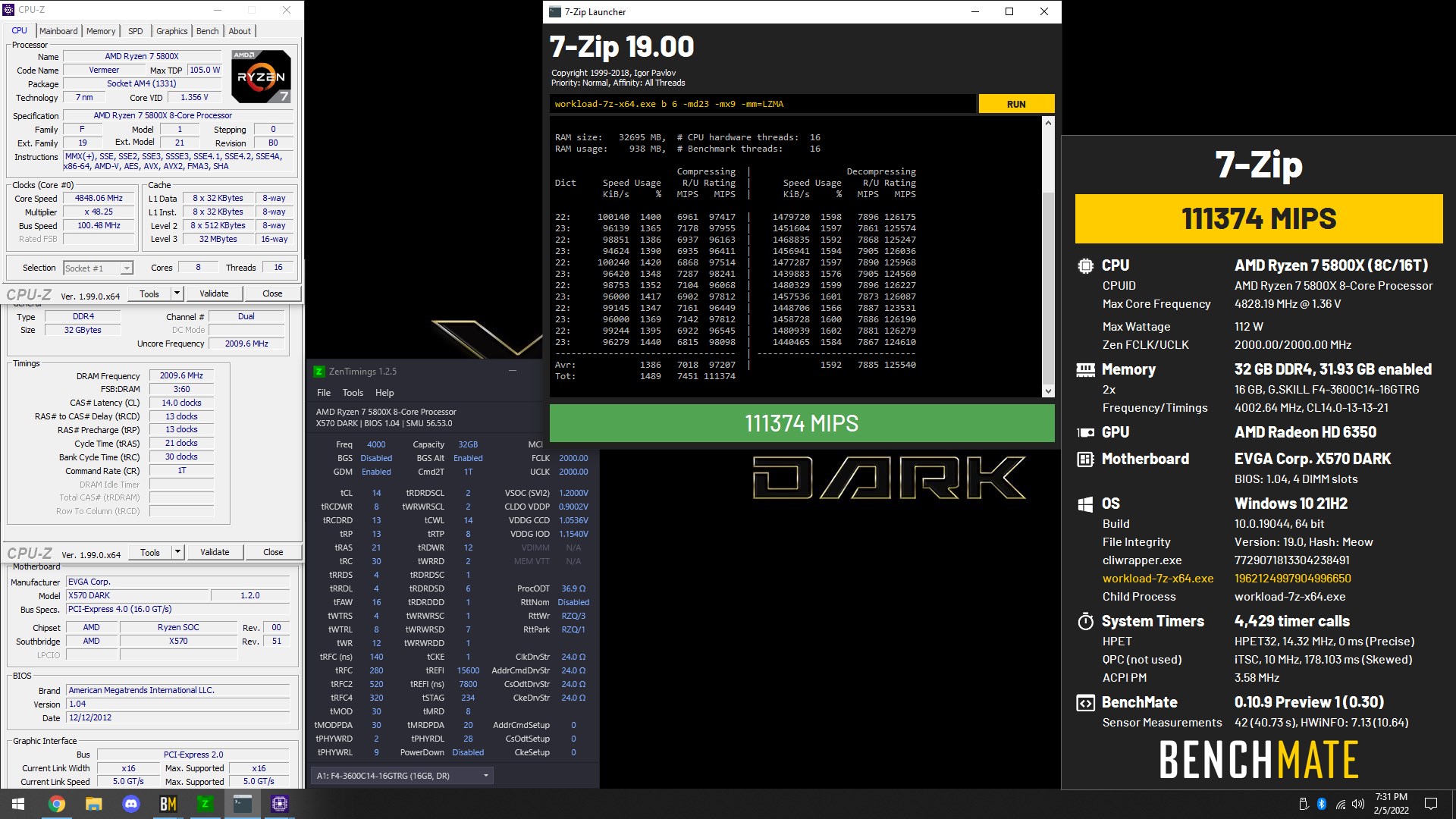Open the File menu in ZenTimings
Screen dimensions: 1456x819
click(x=324, y=393)
